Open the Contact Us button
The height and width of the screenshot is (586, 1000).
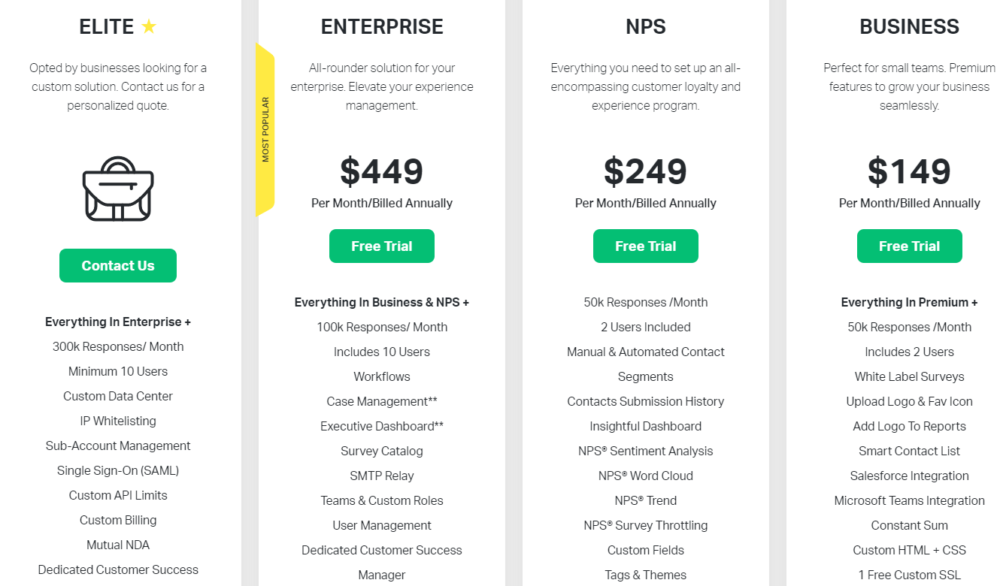[x=118, y=265]
